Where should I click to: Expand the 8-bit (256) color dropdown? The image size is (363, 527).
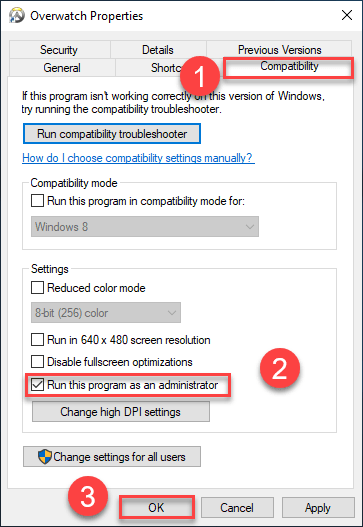click(x=106, y=313)
